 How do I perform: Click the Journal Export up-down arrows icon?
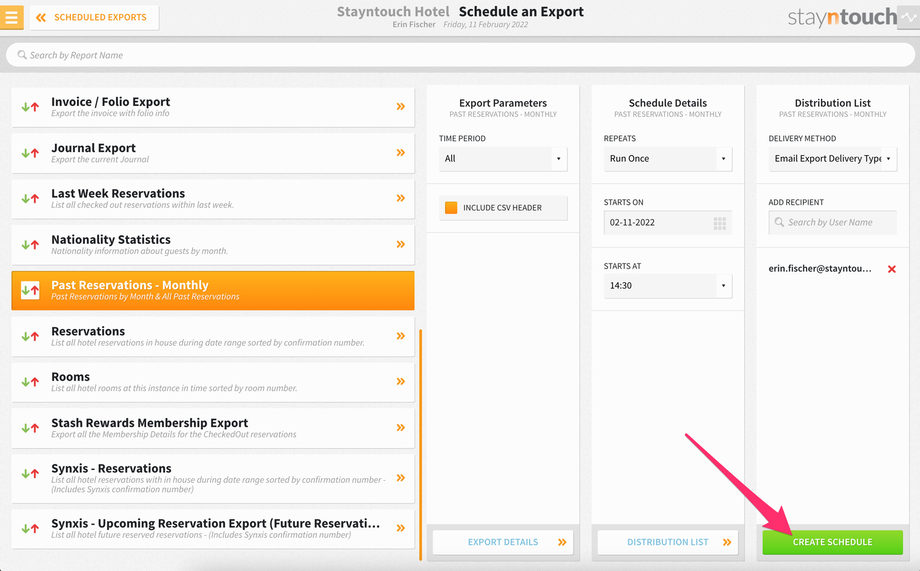click(x=31, y=153)
